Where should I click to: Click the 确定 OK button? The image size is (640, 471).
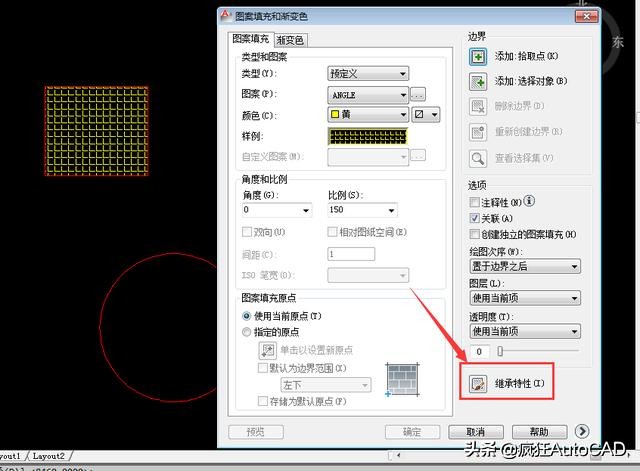[412, 432]
